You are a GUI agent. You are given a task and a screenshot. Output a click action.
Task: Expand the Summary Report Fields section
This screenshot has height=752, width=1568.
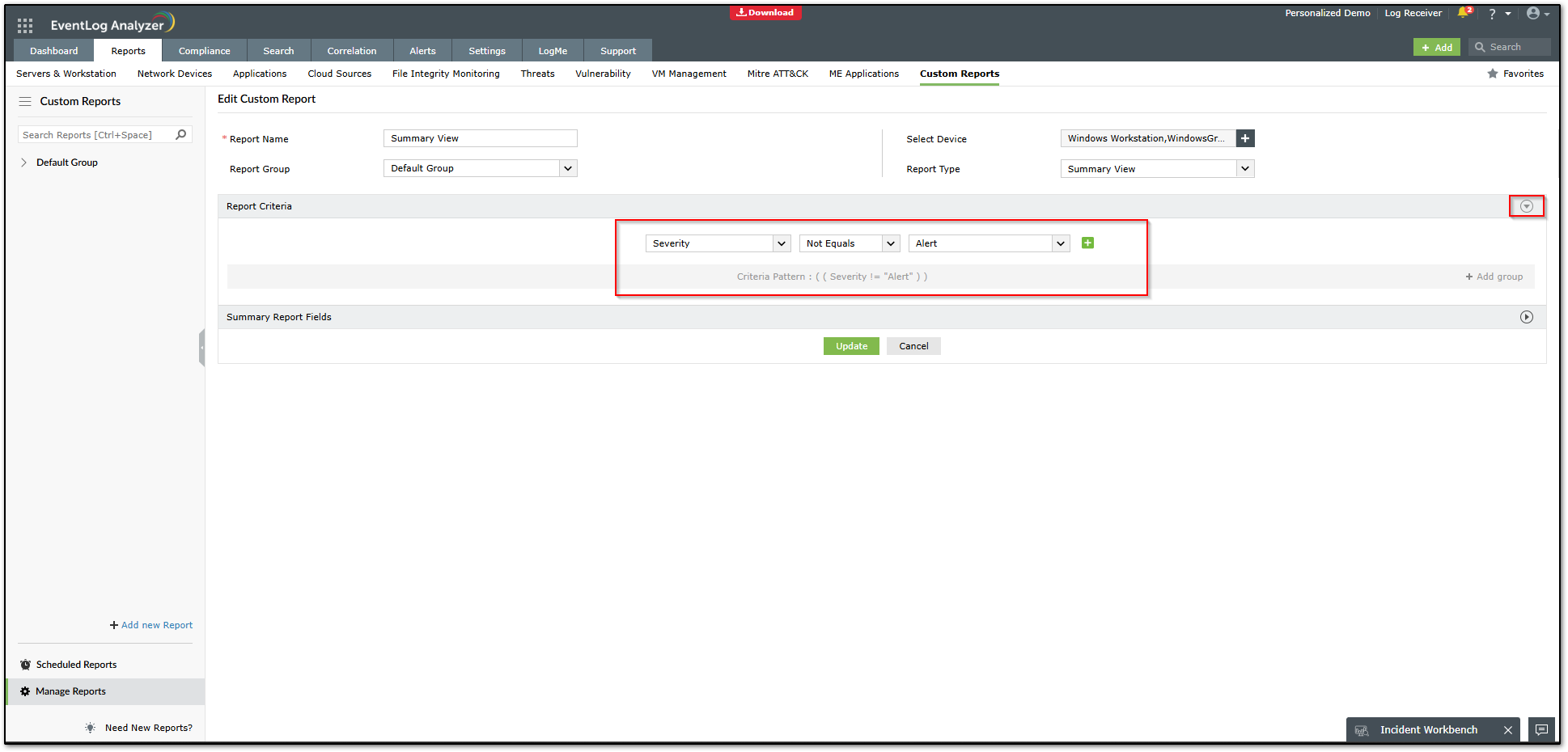pos(1527,317)
